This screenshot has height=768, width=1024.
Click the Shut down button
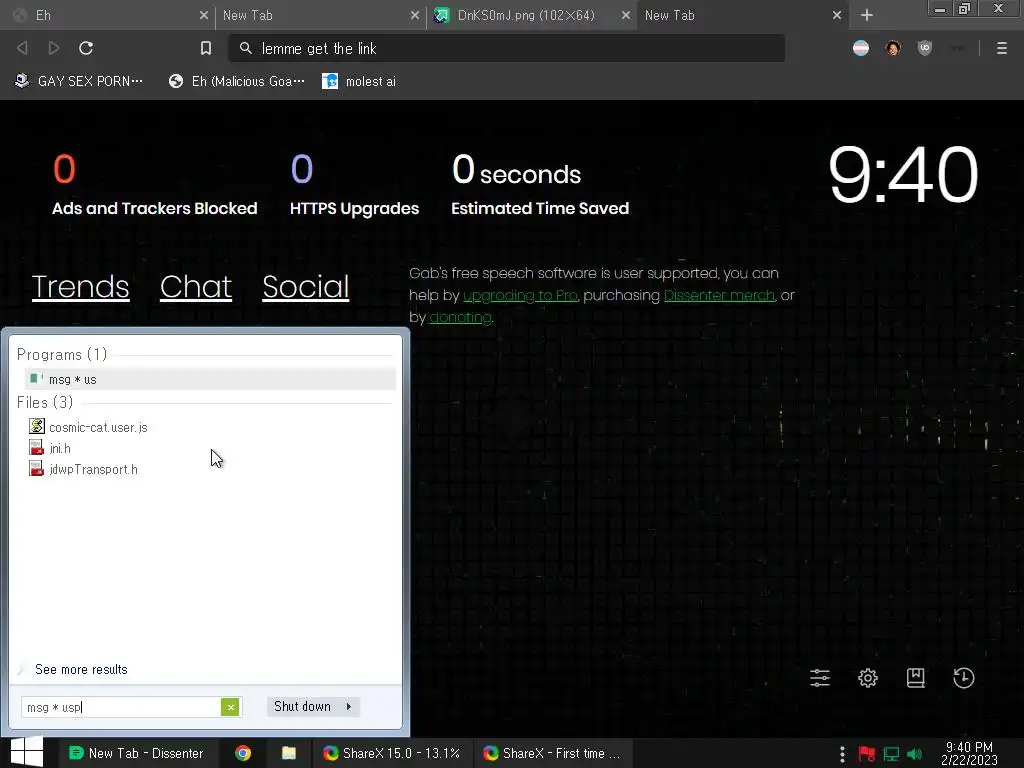pos(302,707)
